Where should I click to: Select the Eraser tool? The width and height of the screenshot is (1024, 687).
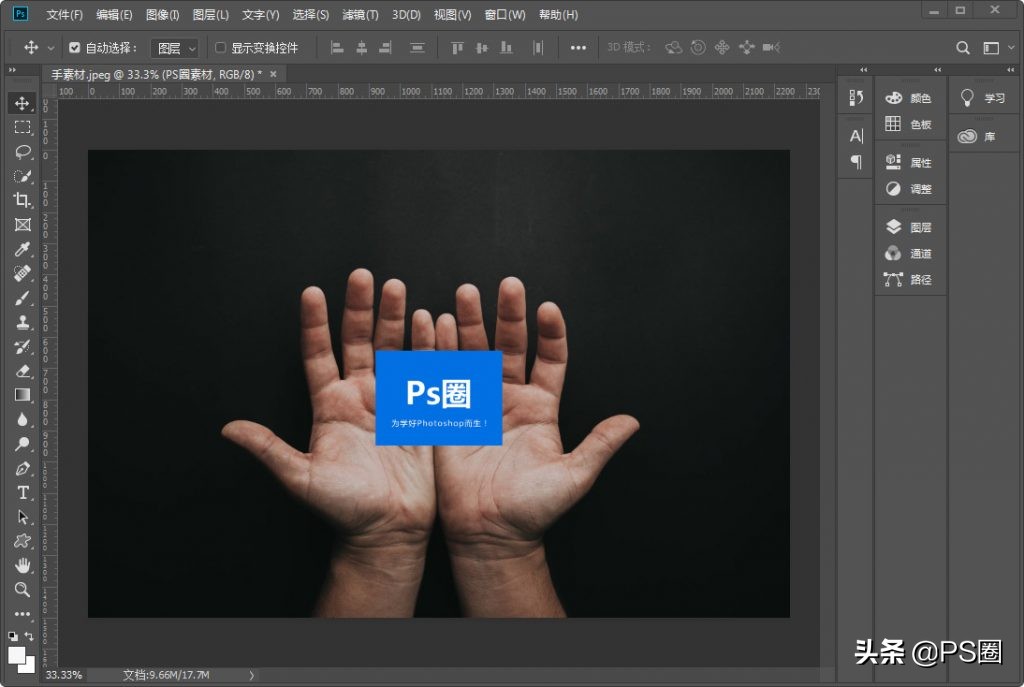22,371
